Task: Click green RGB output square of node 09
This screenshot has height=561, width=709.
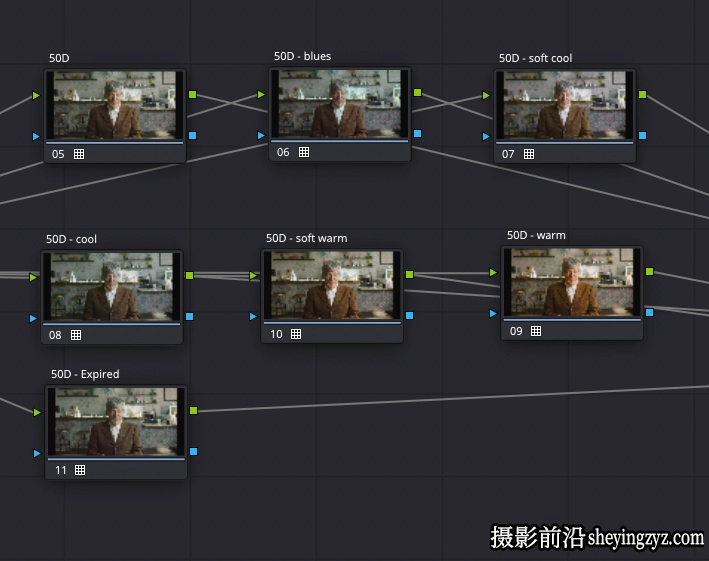Action: point(649,271)
